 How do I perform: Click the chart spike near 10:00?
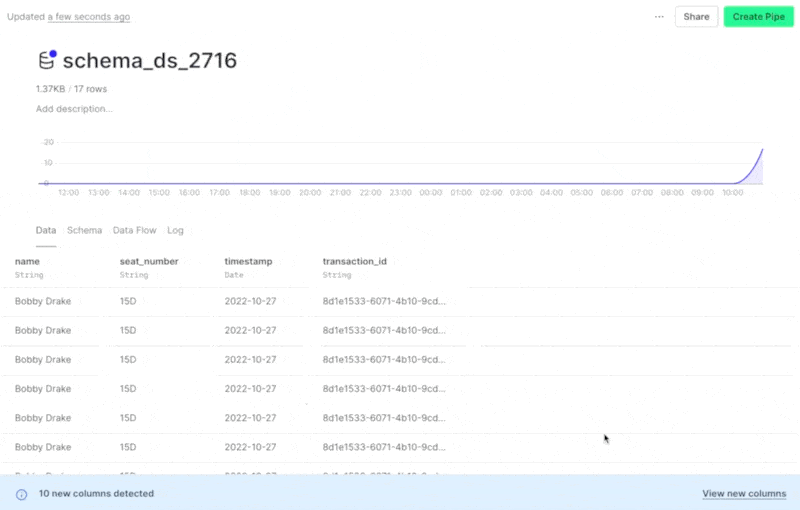click(755, 165)
